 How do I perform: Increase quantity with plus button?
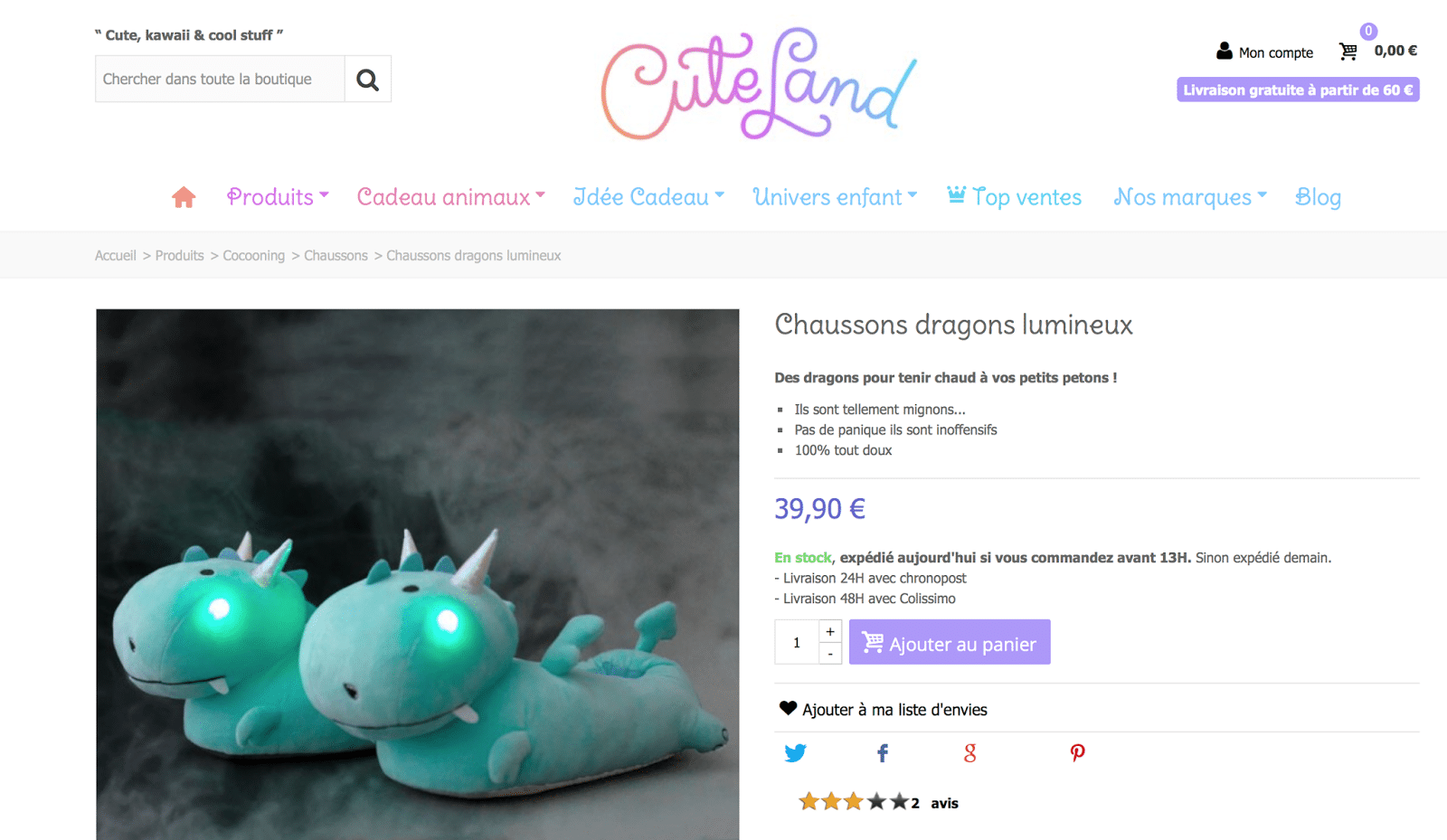coord(830,631)
